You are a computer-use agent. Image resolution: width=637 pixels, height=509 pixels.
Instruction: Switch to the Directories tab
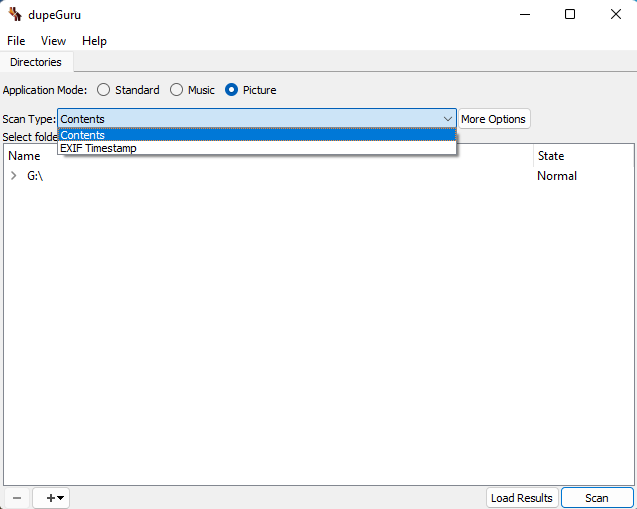tap(36, 62)
